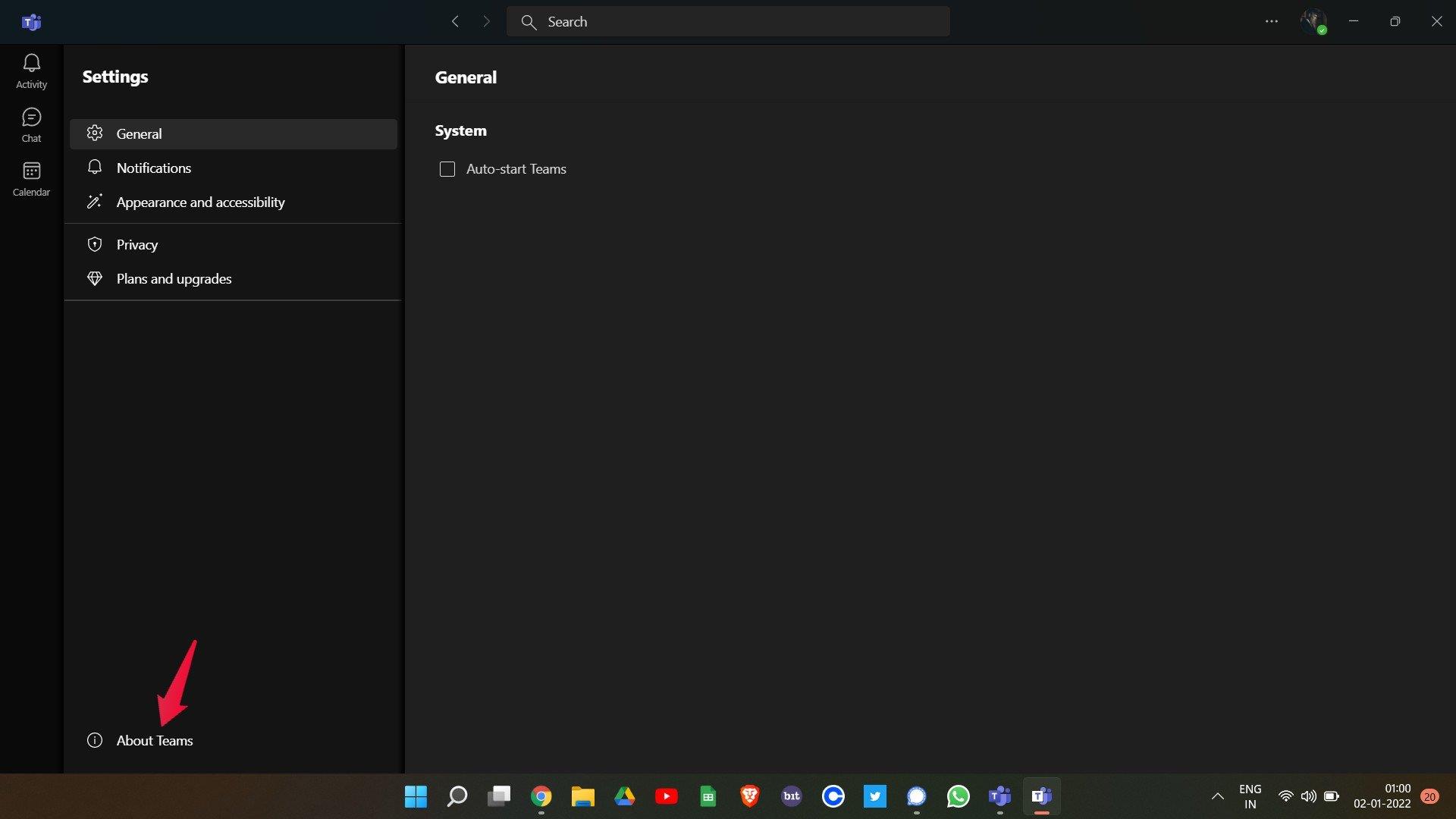The image size is (1456, 819).
Task: Enable the Auto-start Teams checkbox
Action: point(447,169)
